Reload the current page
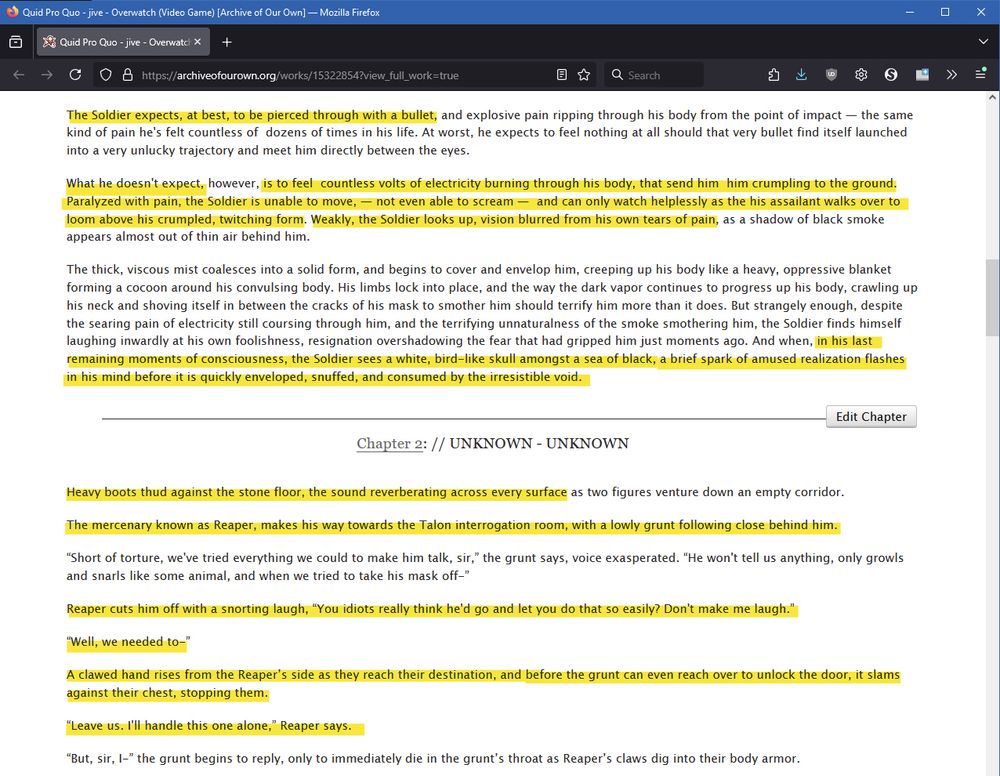 [75, 74]
